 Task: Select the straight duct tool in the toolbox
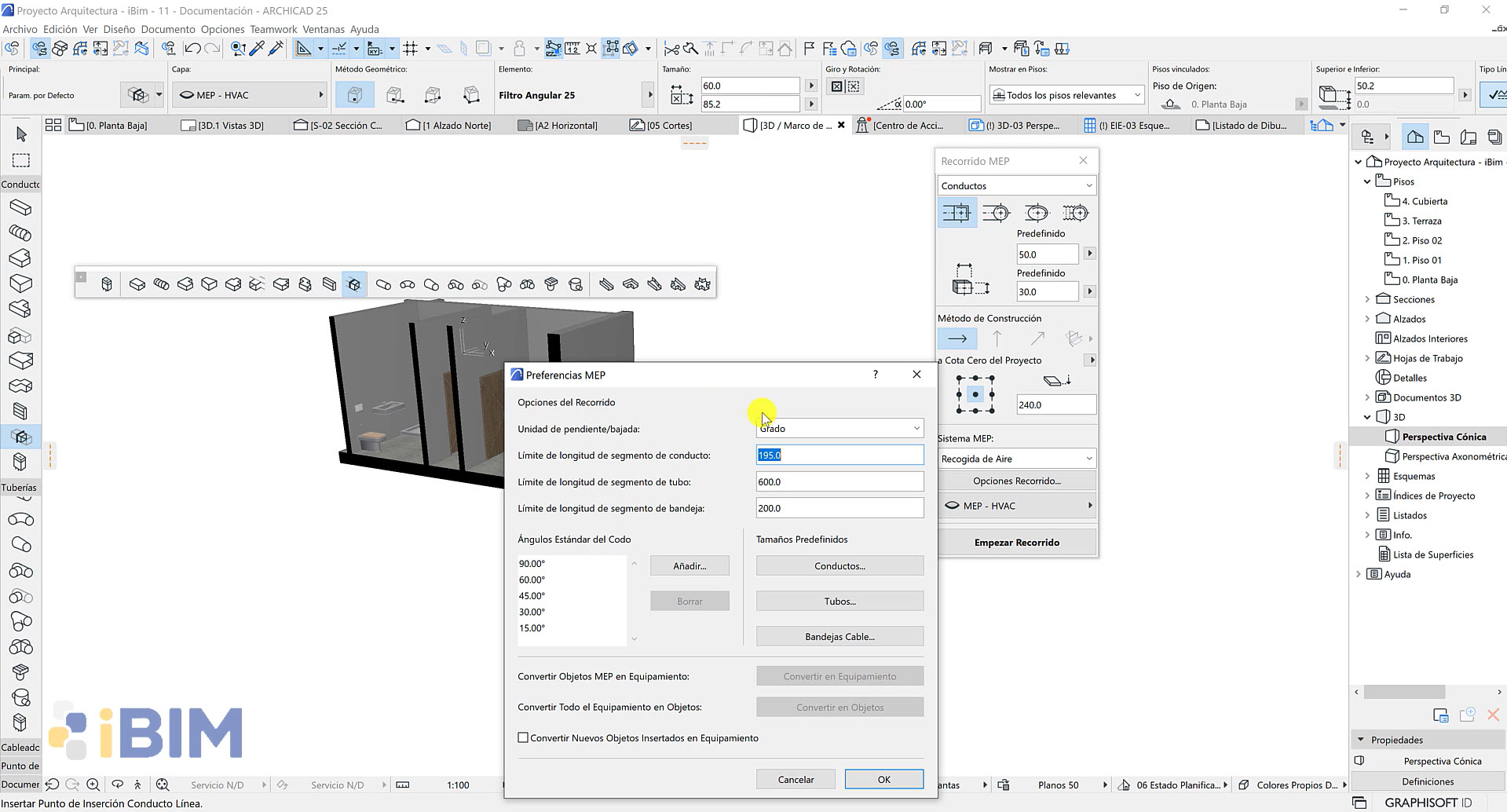click(x=21, y=207)
